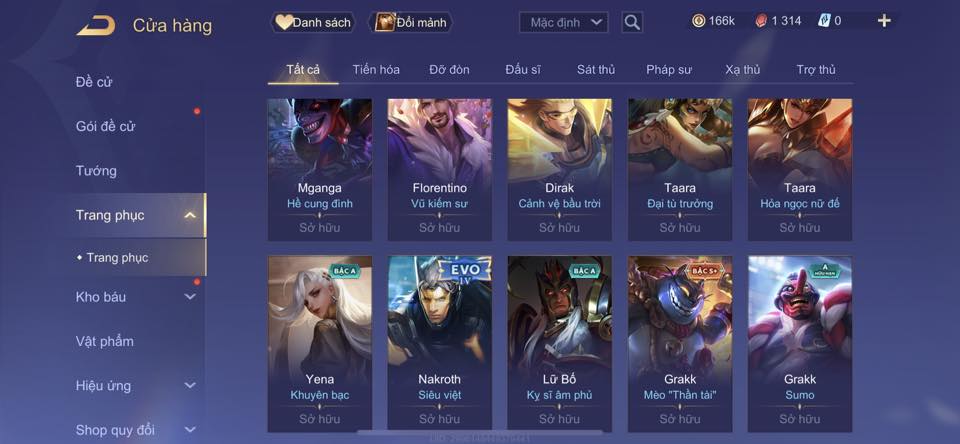Tap the blue voucher ticket icon
The width and height of the screenshot is (960, 444).
pyautogui.click(x=824, y=21)
